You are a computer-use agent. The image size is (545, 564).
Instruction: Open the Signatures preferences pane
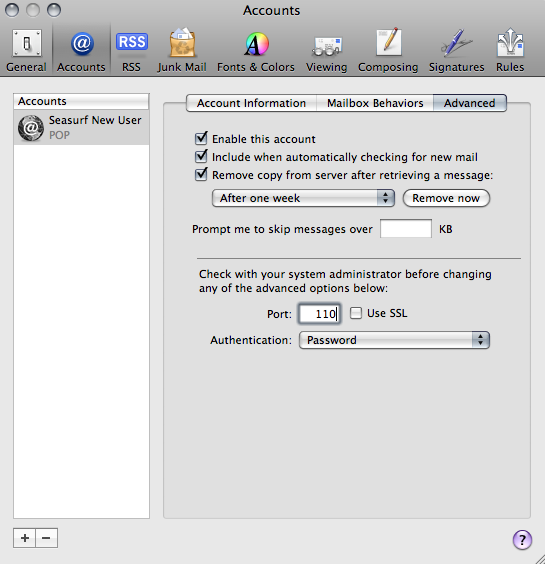coord(456,51)
